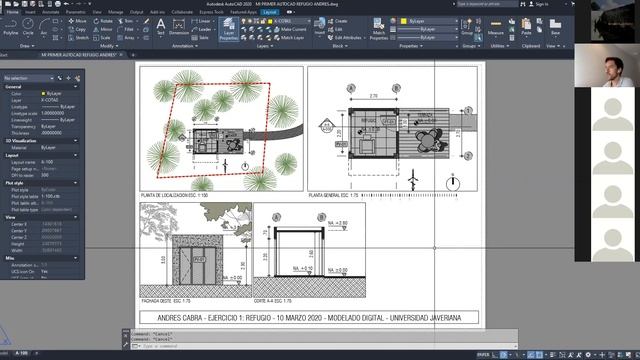Activate the Rotate command

tap(103, 21)
